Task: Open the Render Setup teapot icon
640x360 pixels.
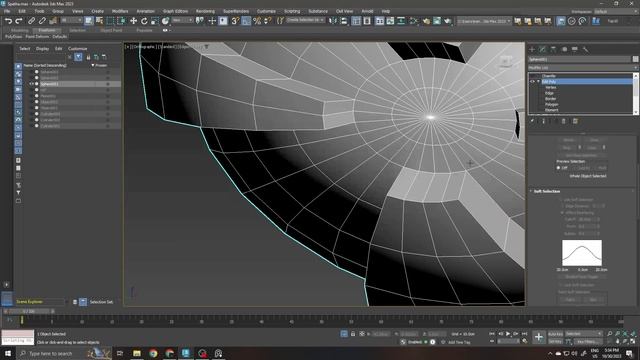Action: coord(426,21)
